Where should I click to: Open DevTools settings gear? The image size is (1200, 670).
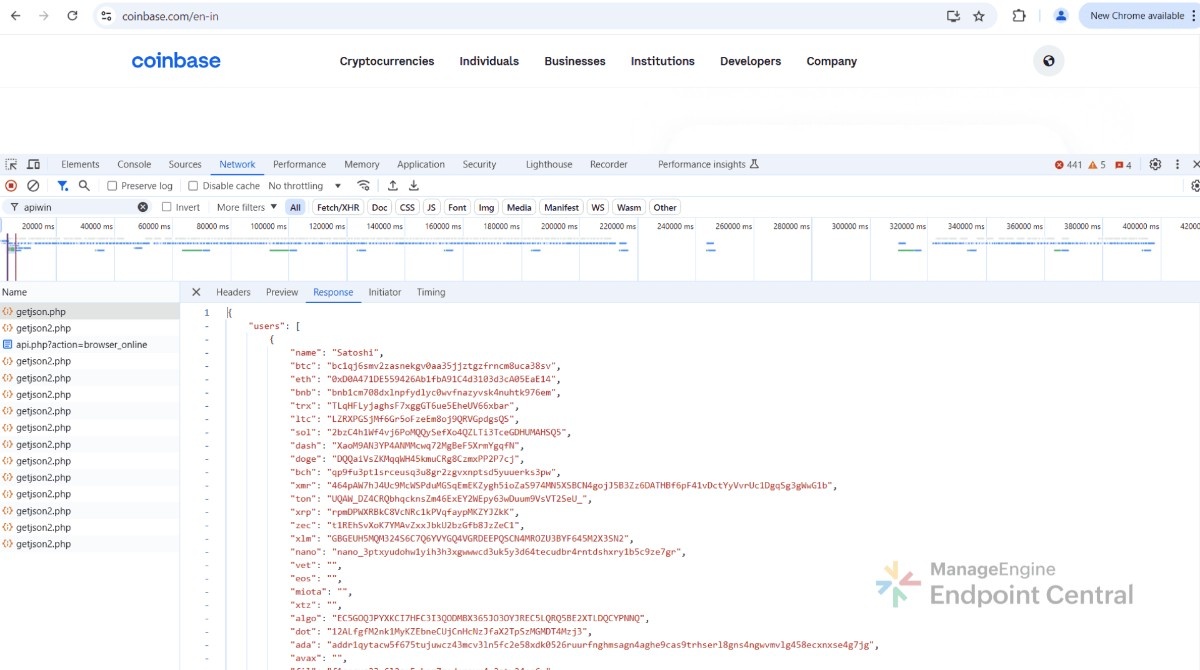1155,165
